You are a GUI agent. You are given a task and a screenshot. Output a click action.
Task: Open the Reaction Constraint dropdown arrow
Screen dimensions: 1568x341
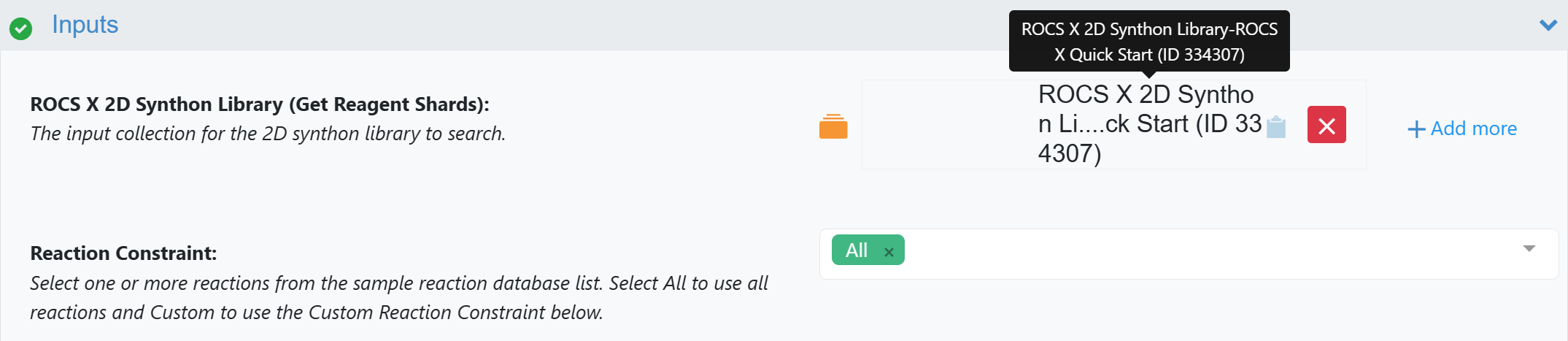pyautogui.click(x=1529, y=249)
